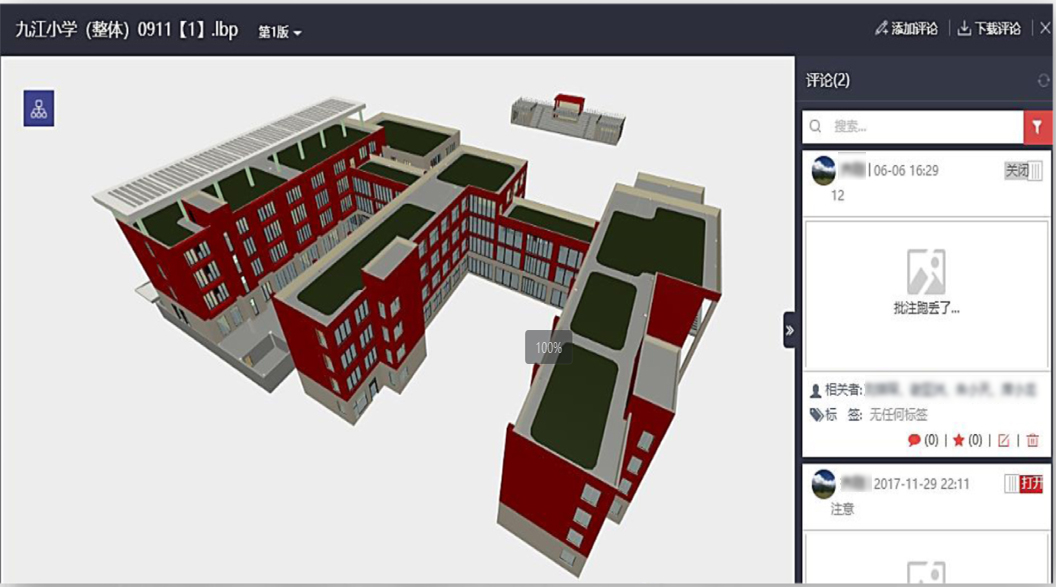Refresh the 评论 comments panel
This screenshot has height=587, width=1056.
click(1044, 80)
